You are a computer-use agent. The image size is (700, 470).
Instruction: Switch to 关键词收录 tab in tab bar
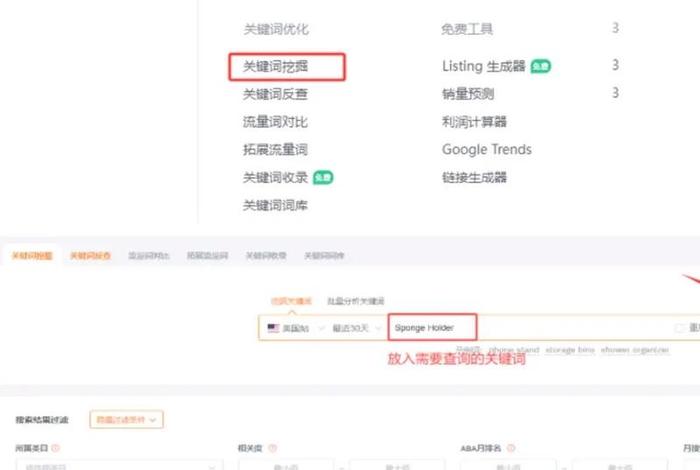click(266, 256)
